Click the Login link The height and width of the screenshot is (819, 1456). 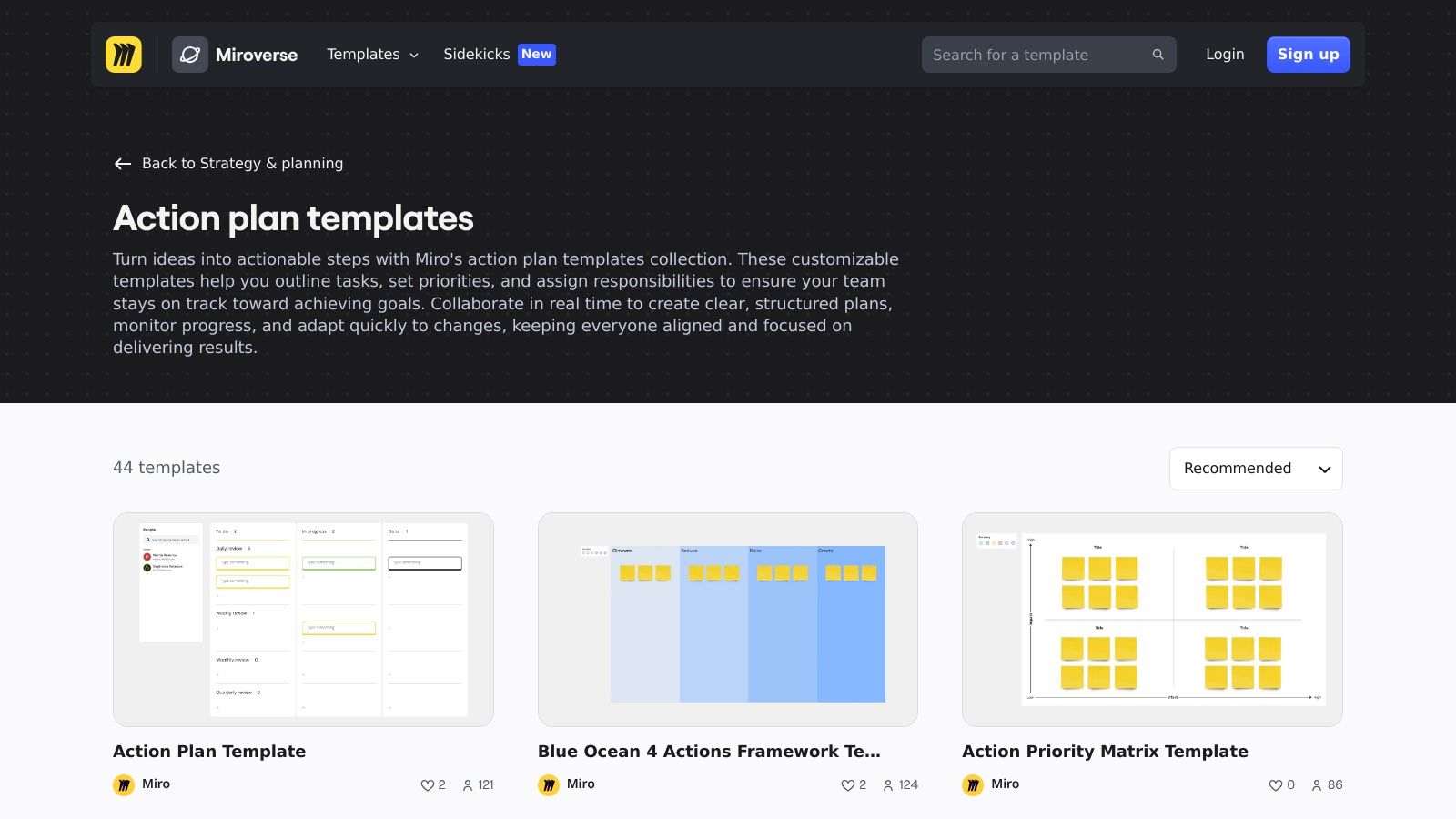[1225, 55]
